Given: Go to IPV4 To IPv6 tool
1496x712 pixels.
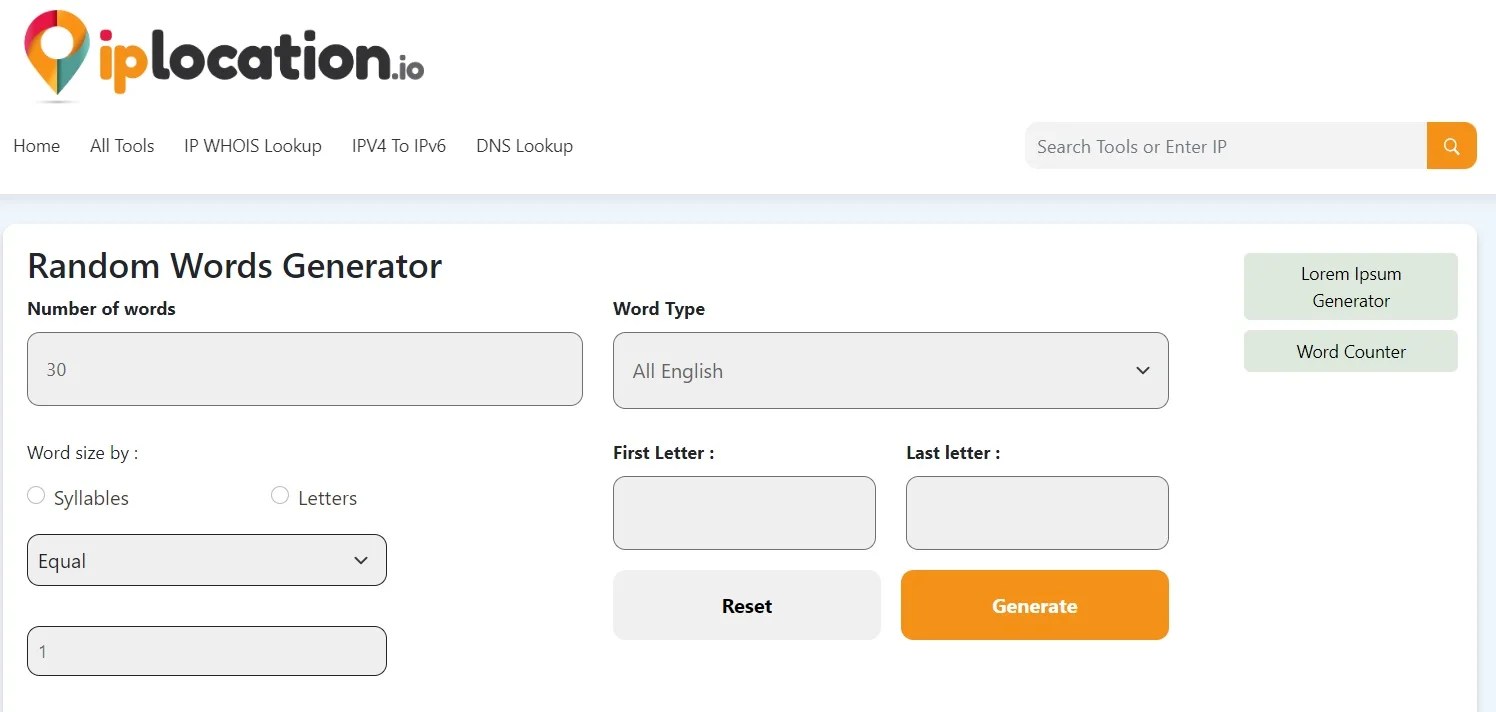Looking at the screenshot, I should coord(399,145).
